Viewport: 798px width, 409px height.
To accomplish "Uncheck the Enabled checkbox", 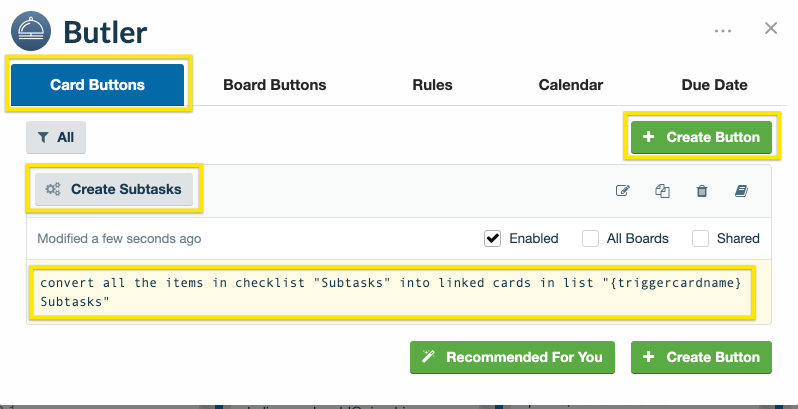I will pyautogui.click(x=492, y=239).
